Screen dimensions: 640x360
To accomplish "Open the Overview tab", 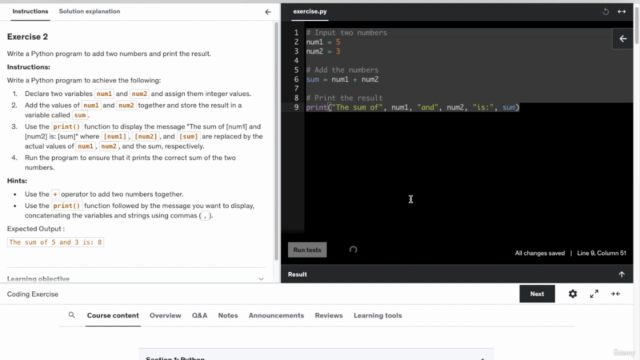I will pos(165,316).
